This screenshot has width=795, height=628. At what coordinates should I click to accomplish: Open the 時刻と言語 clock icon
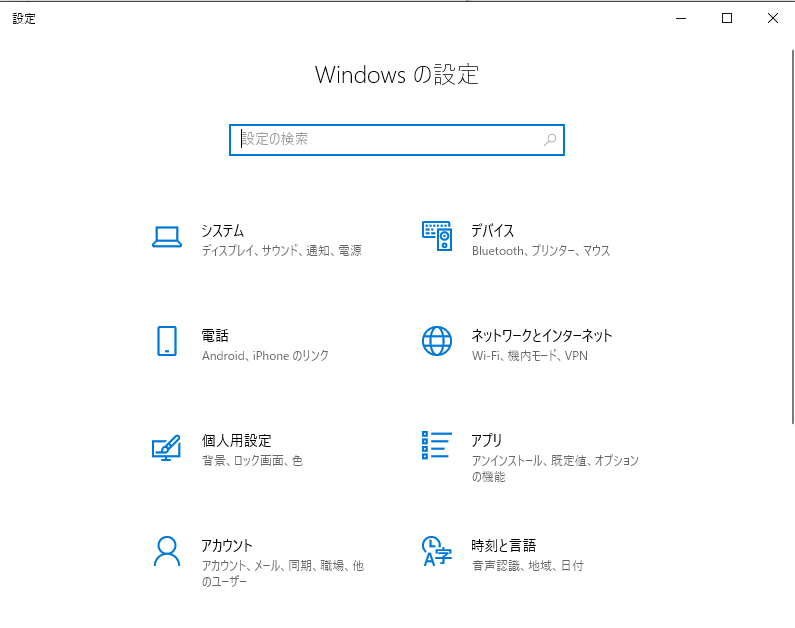coord(437,551)
